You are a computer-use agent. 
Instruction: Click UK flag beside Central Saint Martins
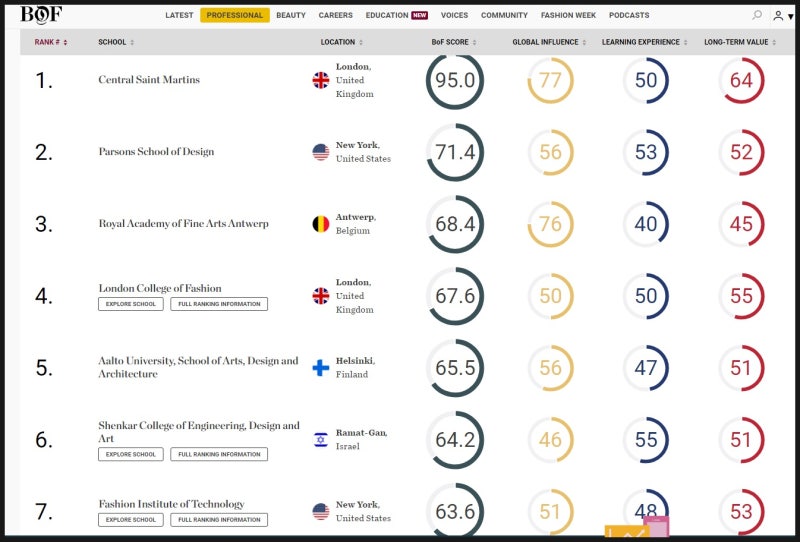tap(320, 80)
